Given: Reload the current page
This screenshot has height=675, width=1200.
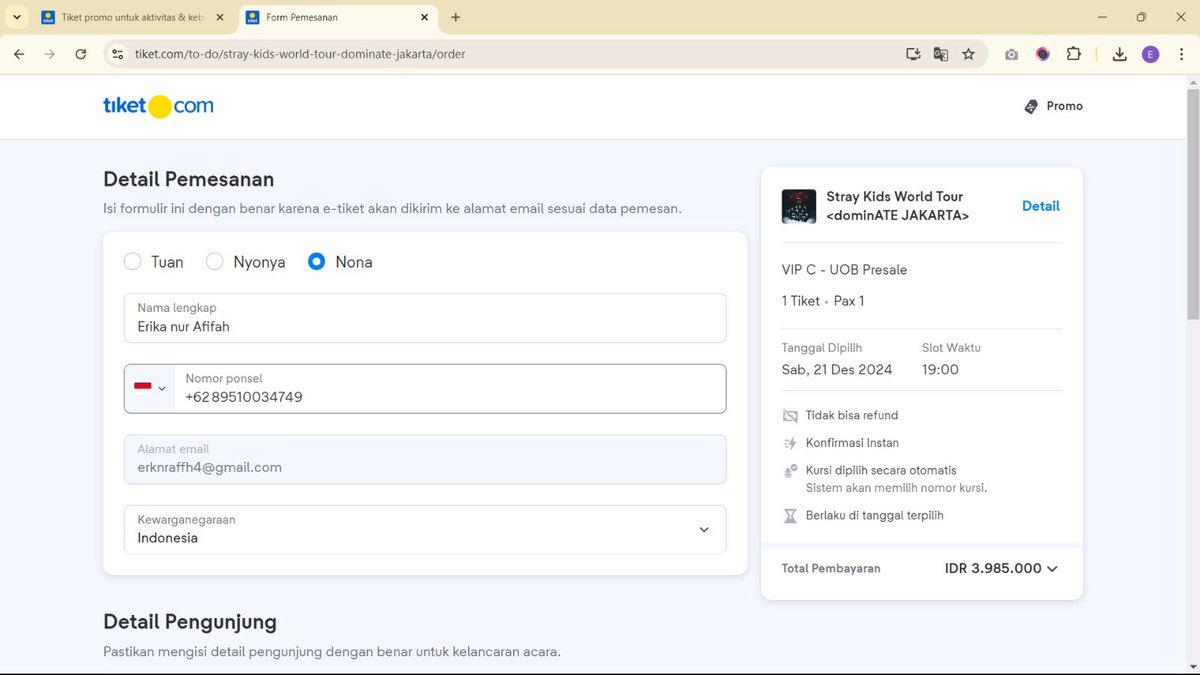Looking at the screenshot, I should 81,54.
